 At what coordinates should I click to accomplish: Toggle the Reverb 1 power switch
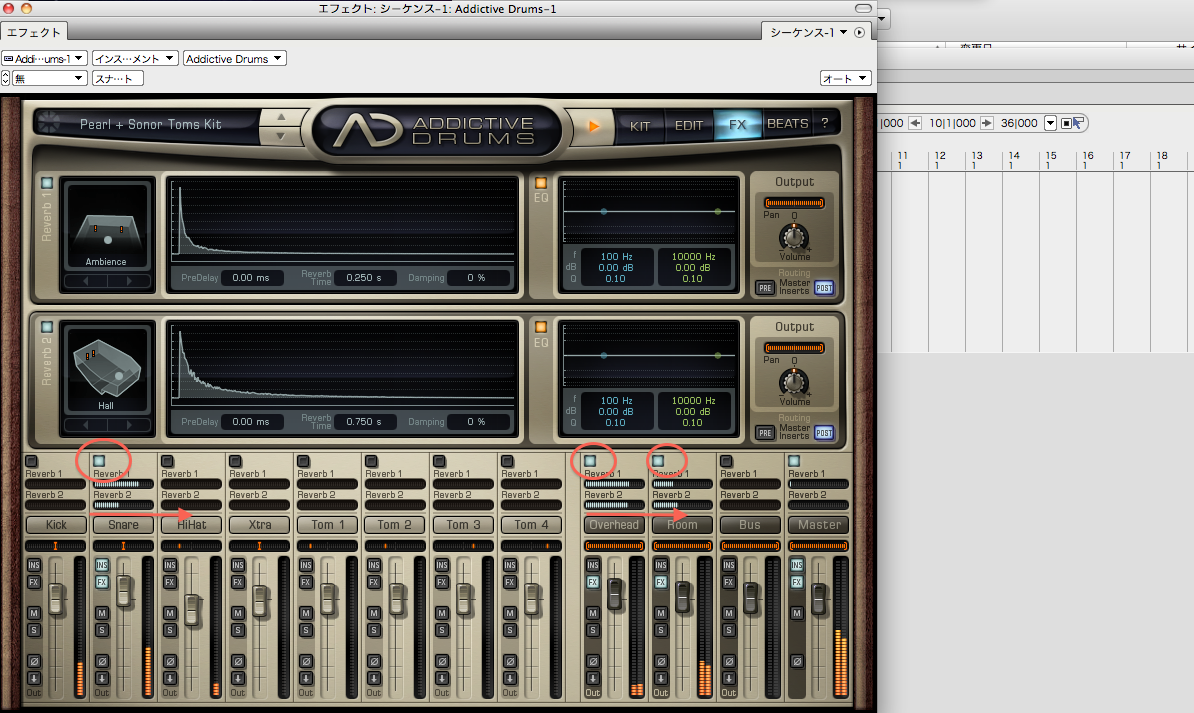pyautogui.click(x=46, y=183)
